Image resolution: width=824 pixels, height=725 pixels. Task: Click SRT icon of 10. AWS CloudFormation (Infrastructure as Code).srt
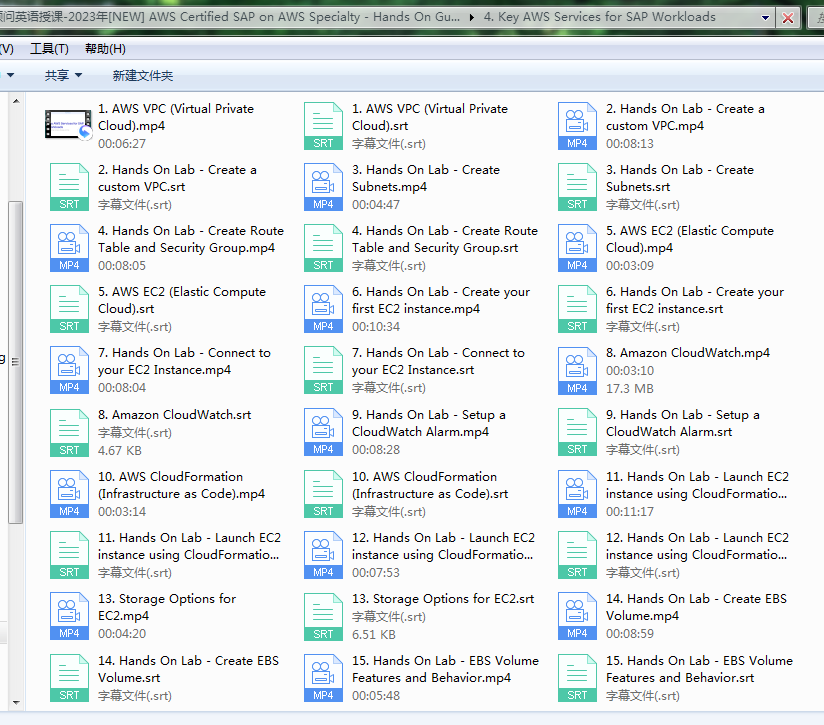pos(323,494)
